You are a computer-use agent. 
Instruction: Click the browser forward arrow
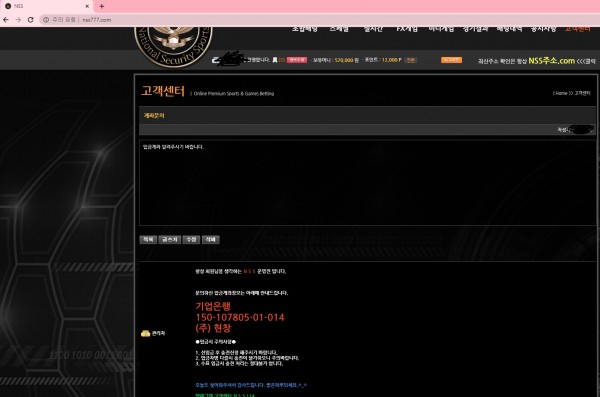tap(18, 20)
